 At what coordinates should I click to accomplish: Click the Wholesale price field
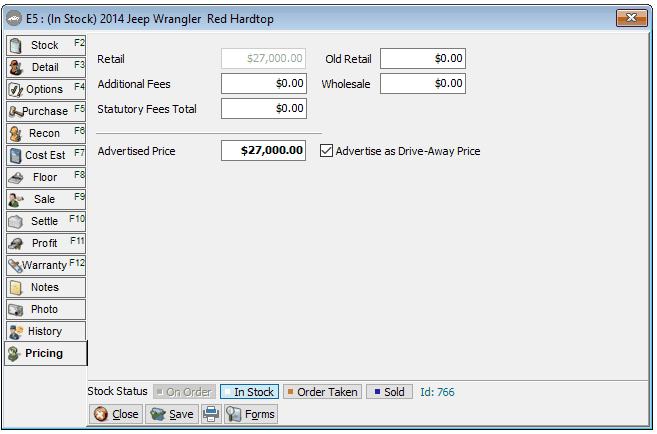(x=423, y=84)
